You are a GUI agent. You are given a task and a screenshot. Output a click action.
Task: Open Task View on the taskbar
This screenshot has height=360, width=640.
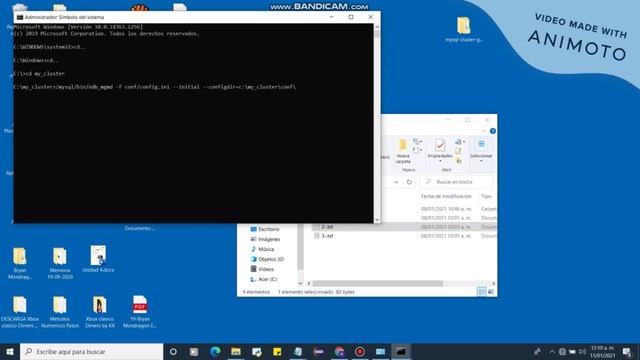[x=194, y=351]
